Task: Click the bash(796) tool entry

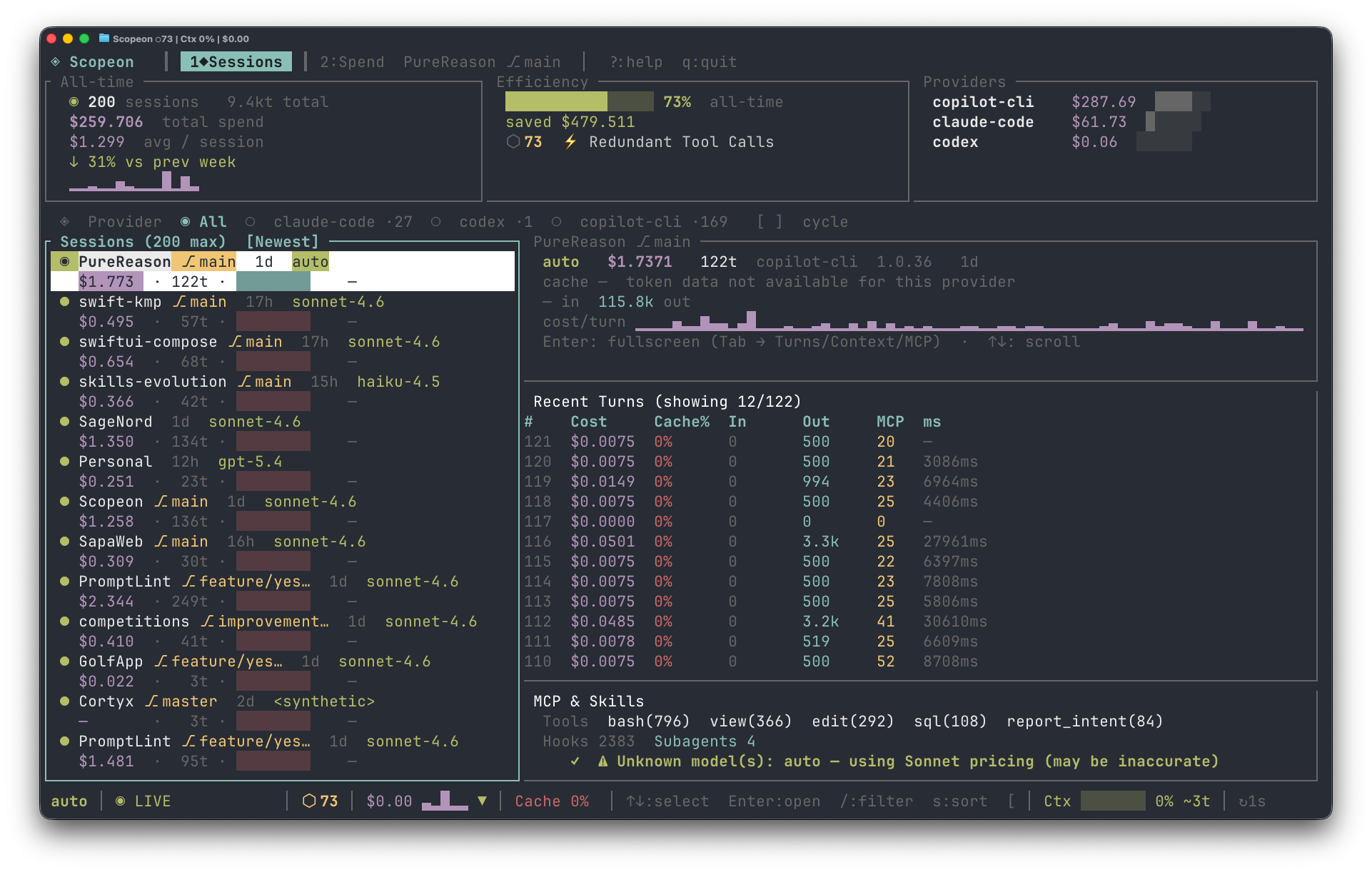Action: pos(649,721)
